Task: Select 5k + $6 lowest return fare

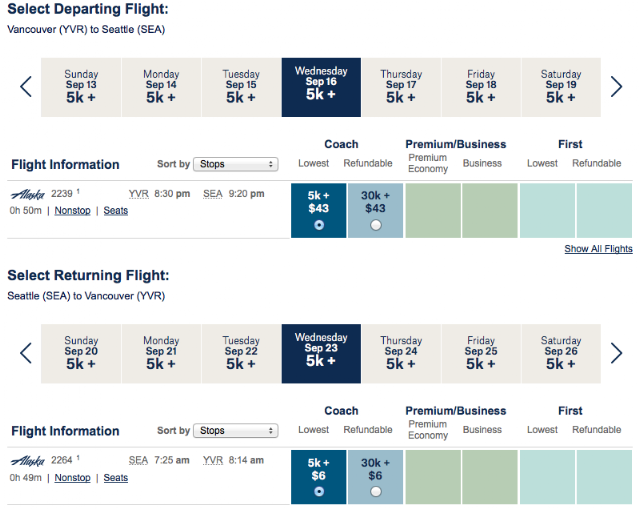Action: click(319, 477)
